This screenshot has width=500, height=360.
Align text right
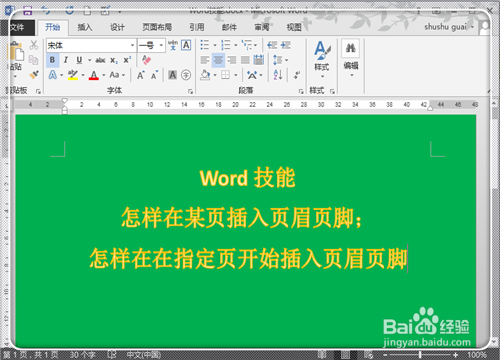tap(232, 60)
